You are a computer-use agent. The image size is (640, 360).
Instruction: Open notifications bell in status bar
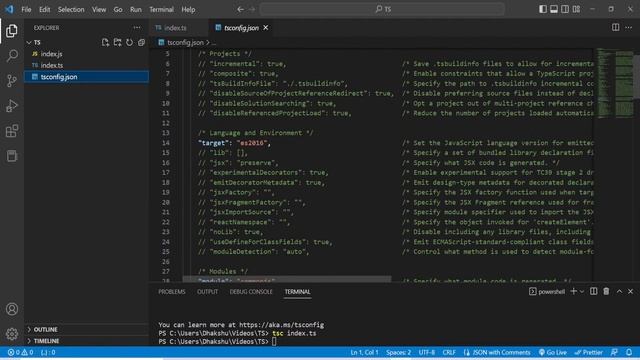629,352
